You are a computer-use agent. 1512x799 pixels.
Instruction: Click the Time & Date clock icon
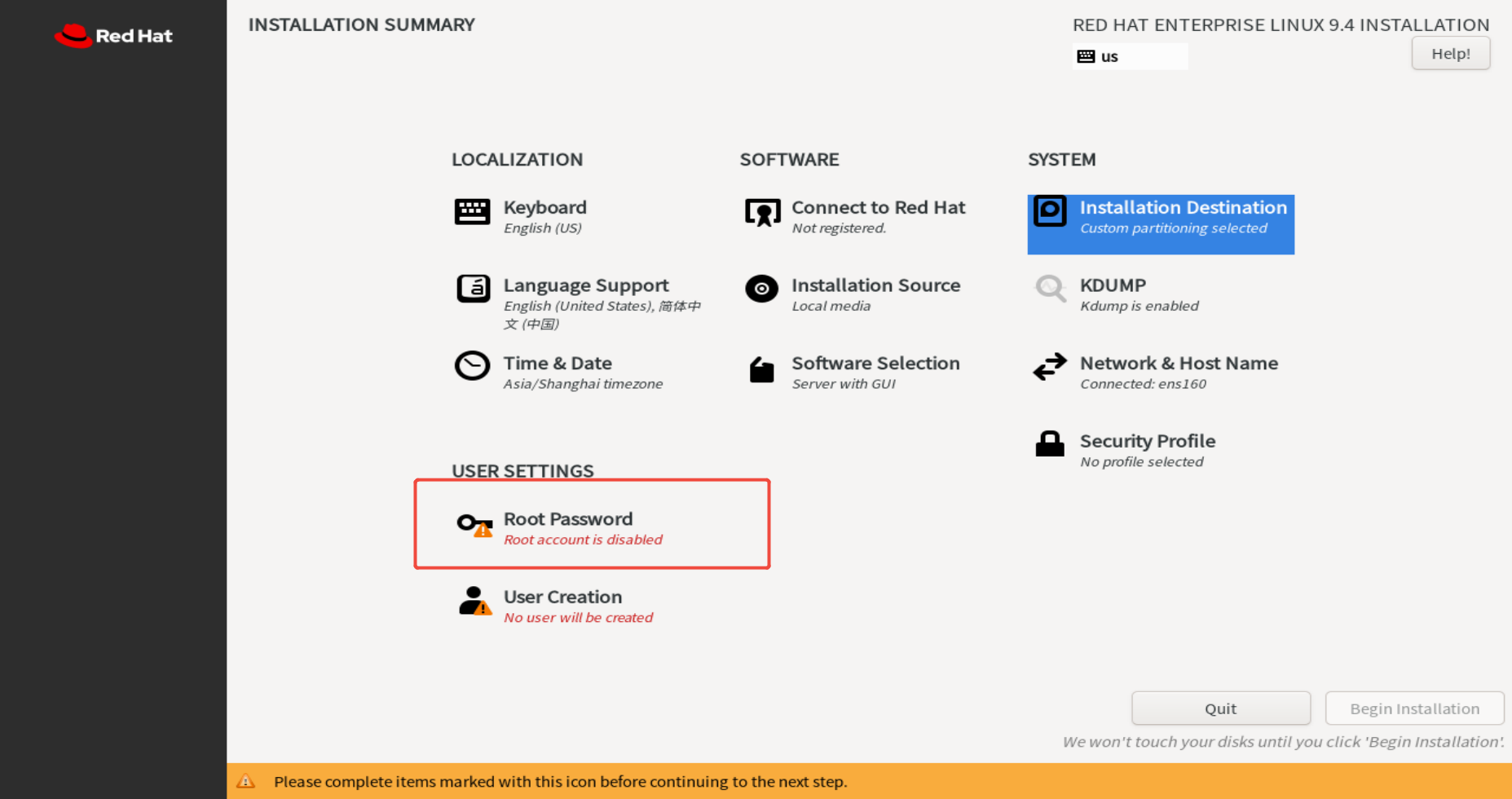point(472,366)
